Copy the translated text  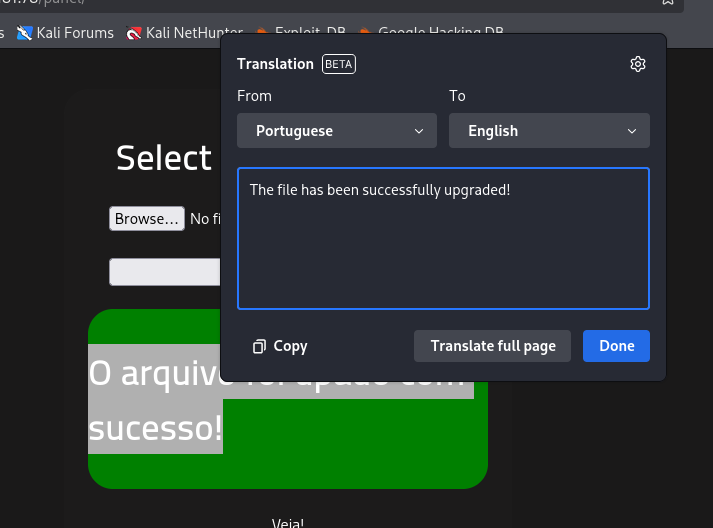click(x=281, y=346)
